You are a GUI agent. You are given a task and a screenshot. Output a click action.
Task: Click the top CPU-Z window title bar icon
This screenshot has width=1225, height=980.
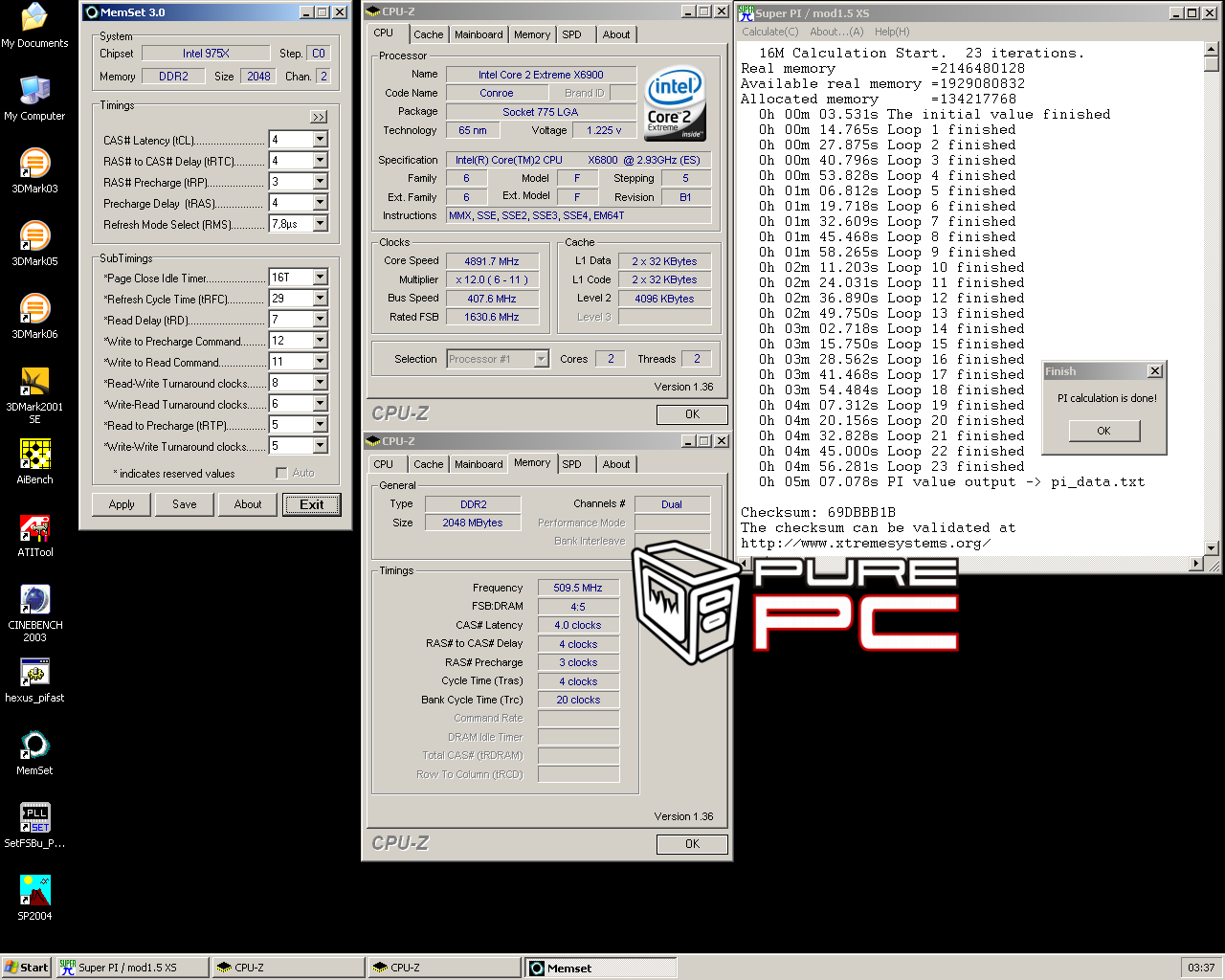pyautogui.click(x=373, y=11)
